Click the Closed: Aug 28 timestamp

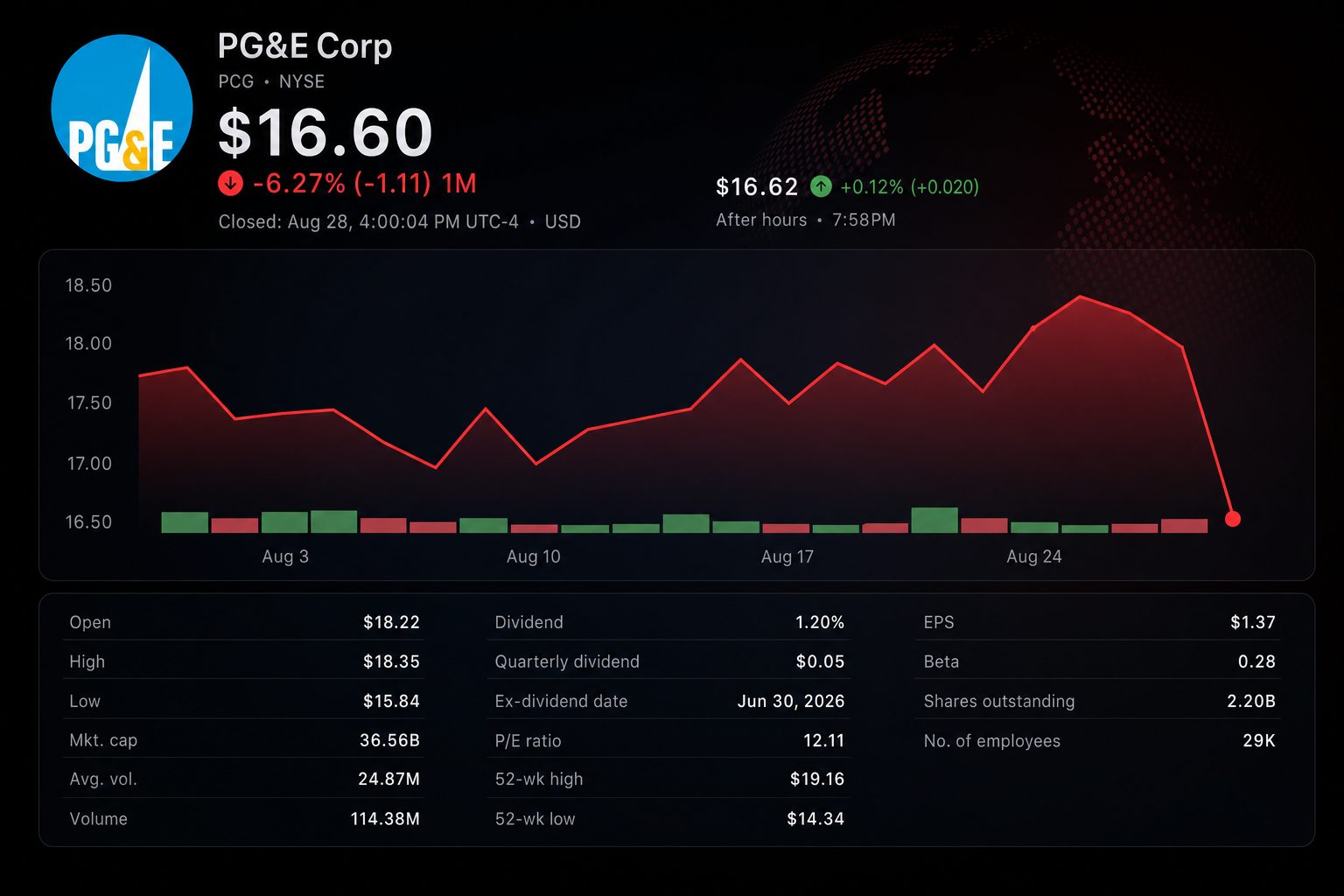[367, 221]
